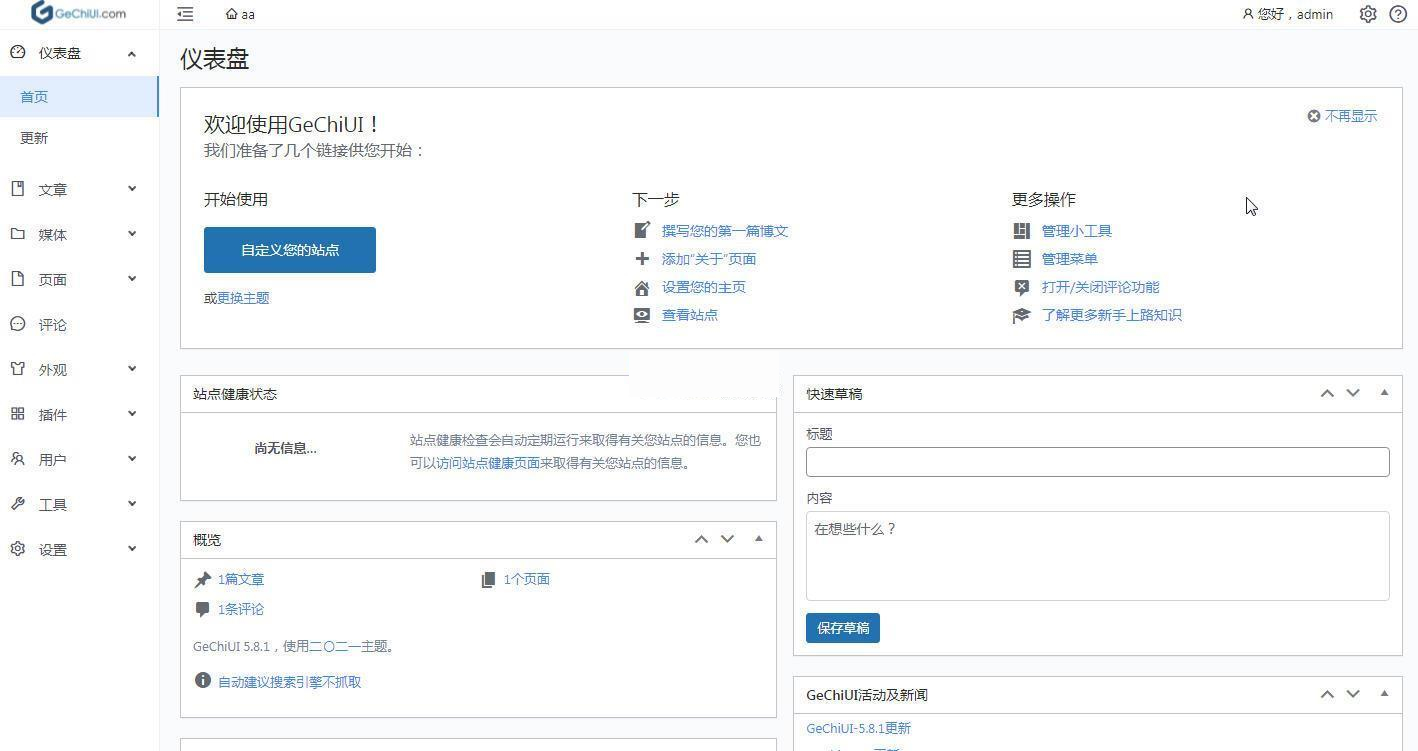Expand the 文章 menu chevron

[x=132, y=189]
